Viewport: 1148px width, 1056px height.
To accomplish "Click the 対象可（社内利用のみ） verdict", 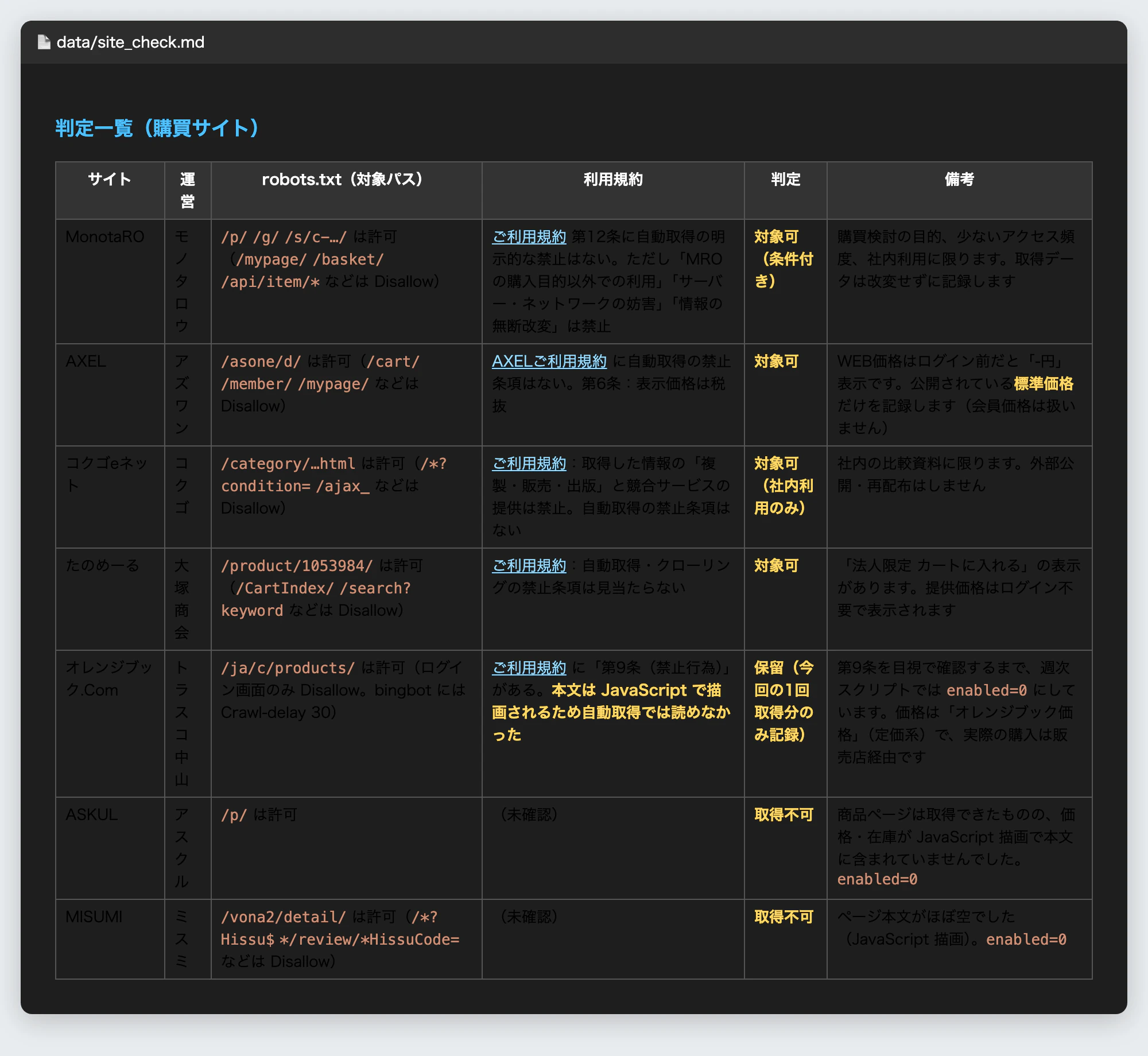I will pos(784,486).
